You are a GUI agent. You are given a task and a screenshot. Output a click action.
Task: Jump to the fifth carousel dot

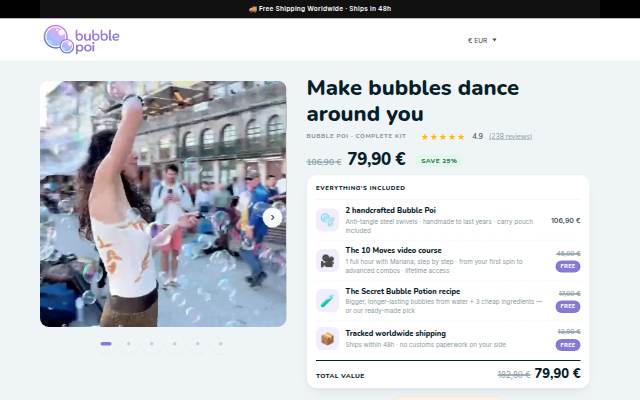click(198, 344)
